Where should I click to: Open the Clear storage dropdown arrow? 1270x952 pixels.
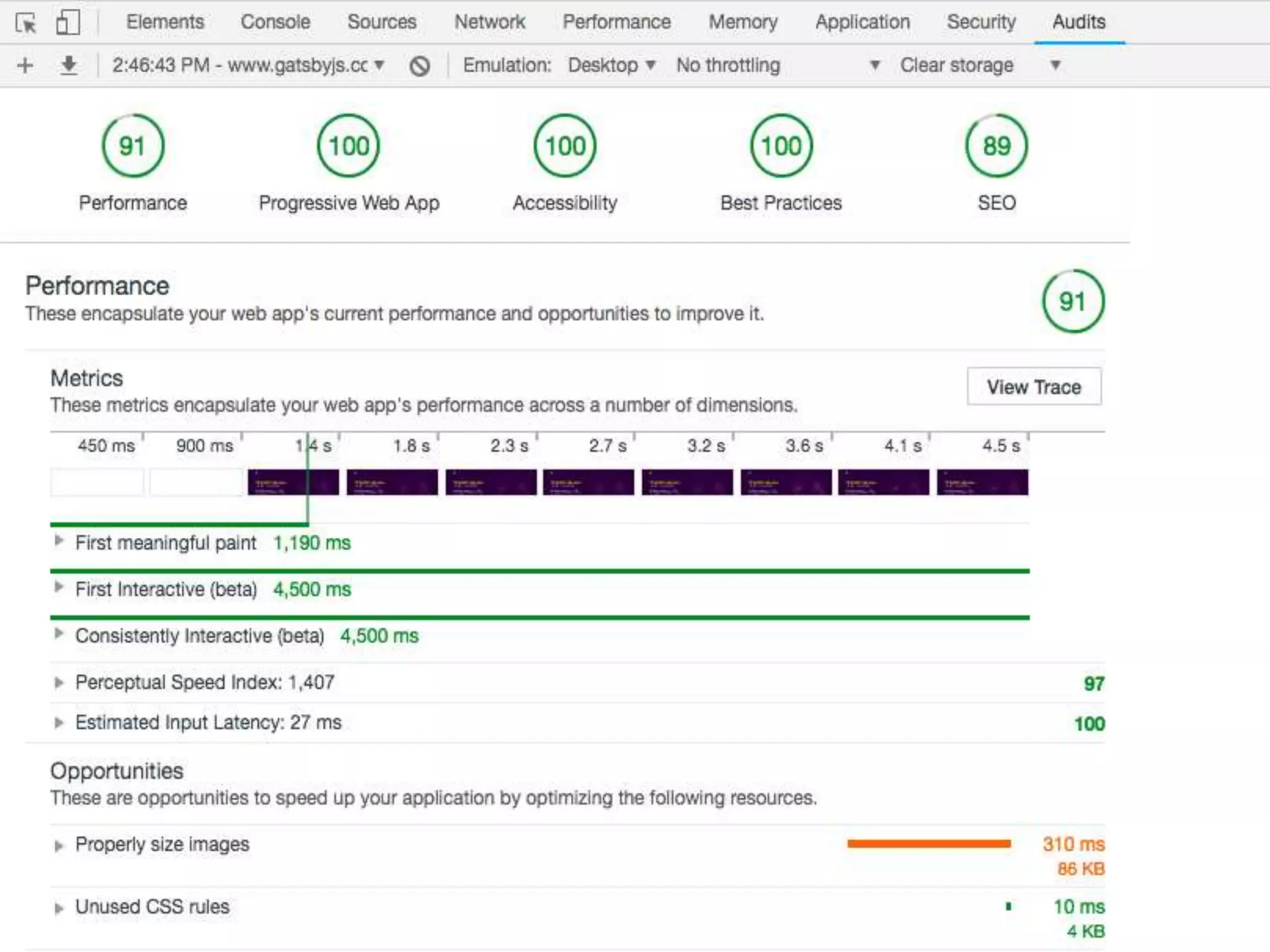(1055, 65)
